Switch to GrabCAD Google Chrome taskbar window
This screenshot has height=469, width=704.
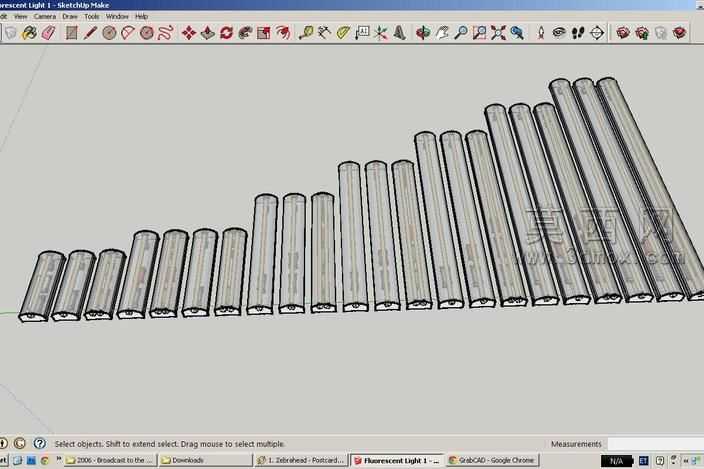[492, 460]
